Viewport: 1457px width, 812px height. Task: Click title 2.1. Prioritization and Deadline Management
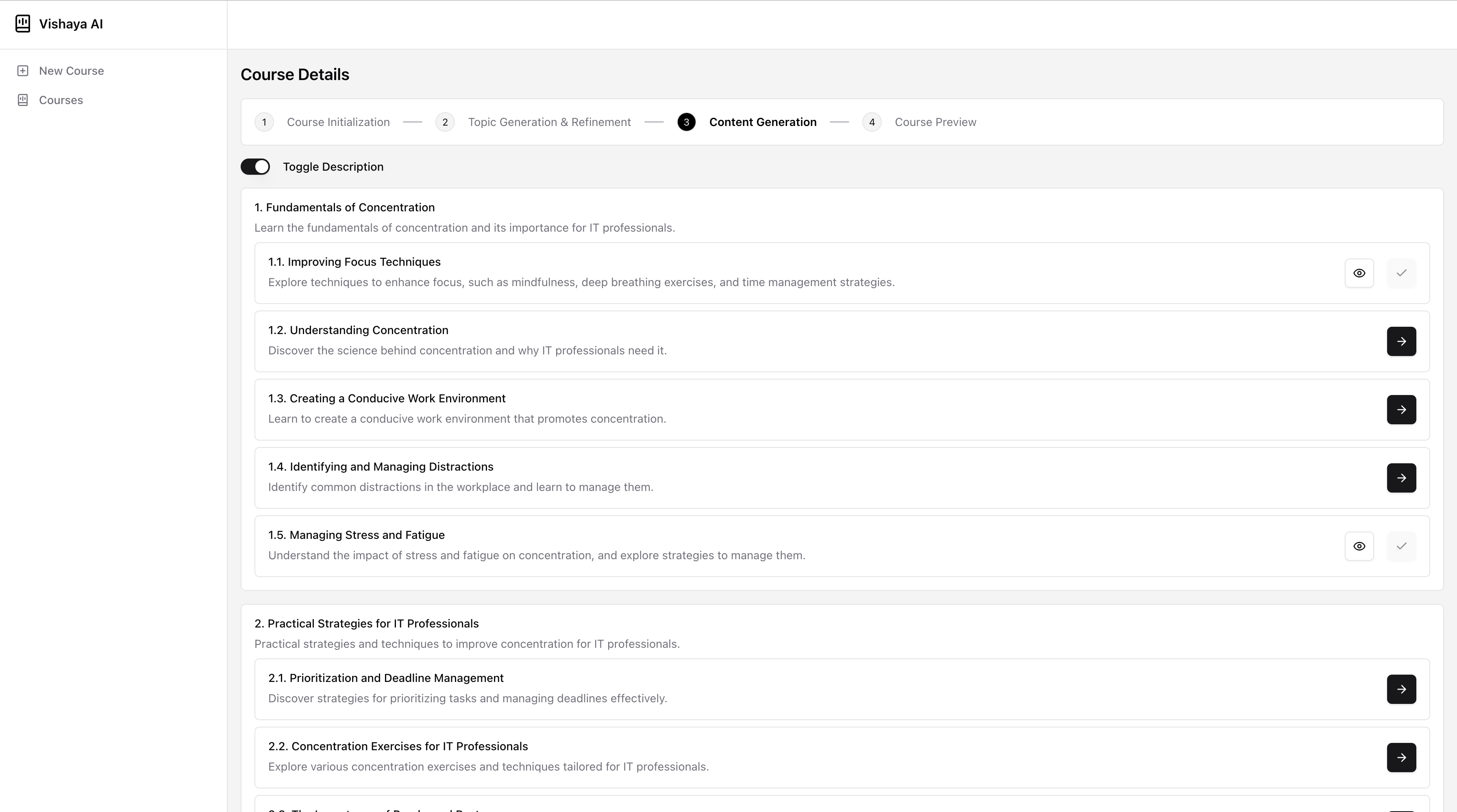tap(386, 678)
